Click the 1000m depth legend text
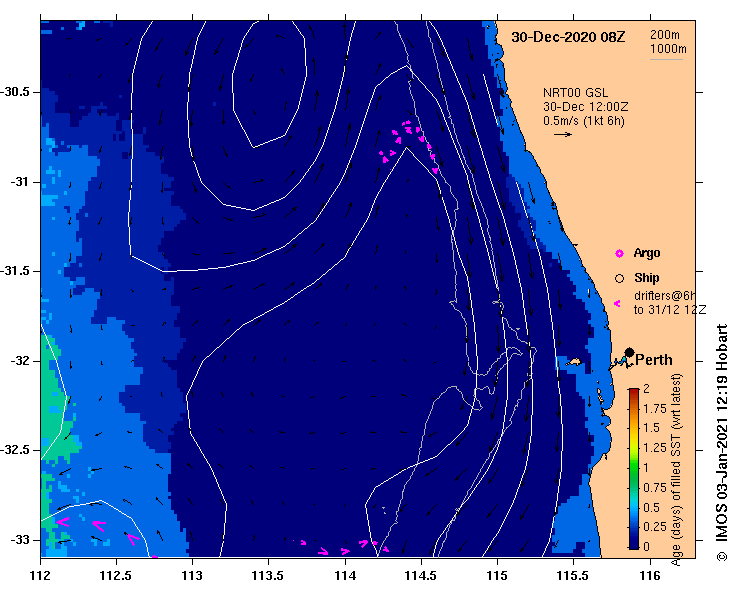The width and height of the screenshot is (739, 592). [x=668, y=49]
